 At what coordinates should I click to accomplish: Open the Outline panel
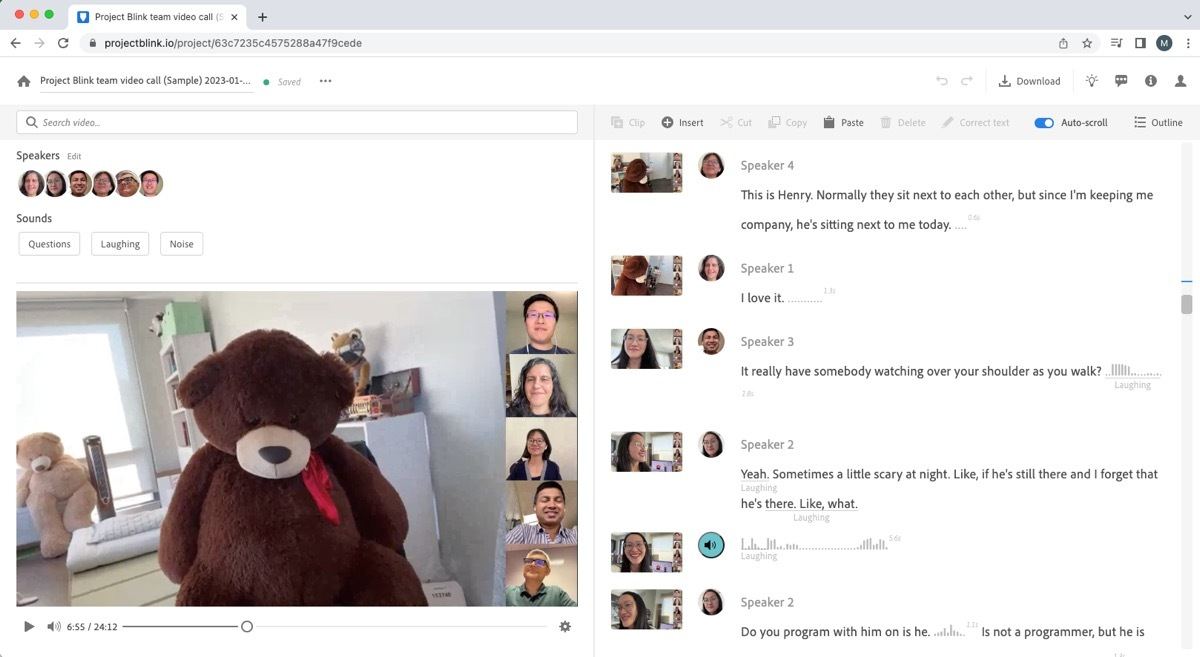(1158, 122)
